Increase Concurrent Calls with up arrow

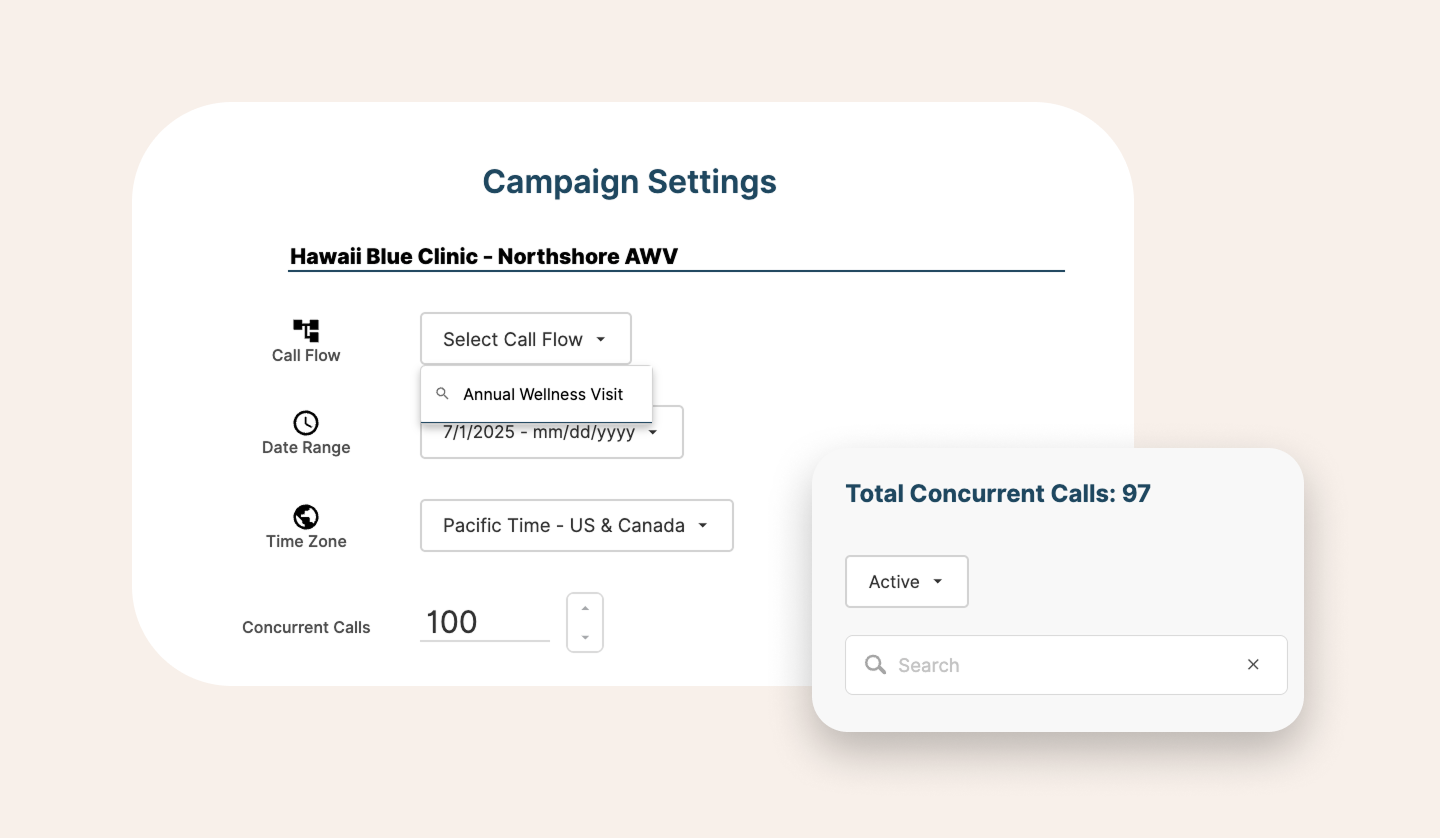[x=585, y=608]
